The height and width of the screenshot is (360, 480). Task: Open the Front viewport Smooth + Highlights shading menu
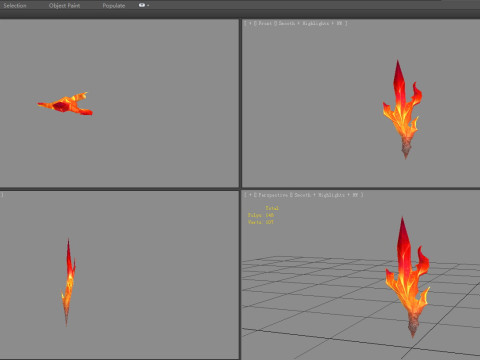pos(311,23)
